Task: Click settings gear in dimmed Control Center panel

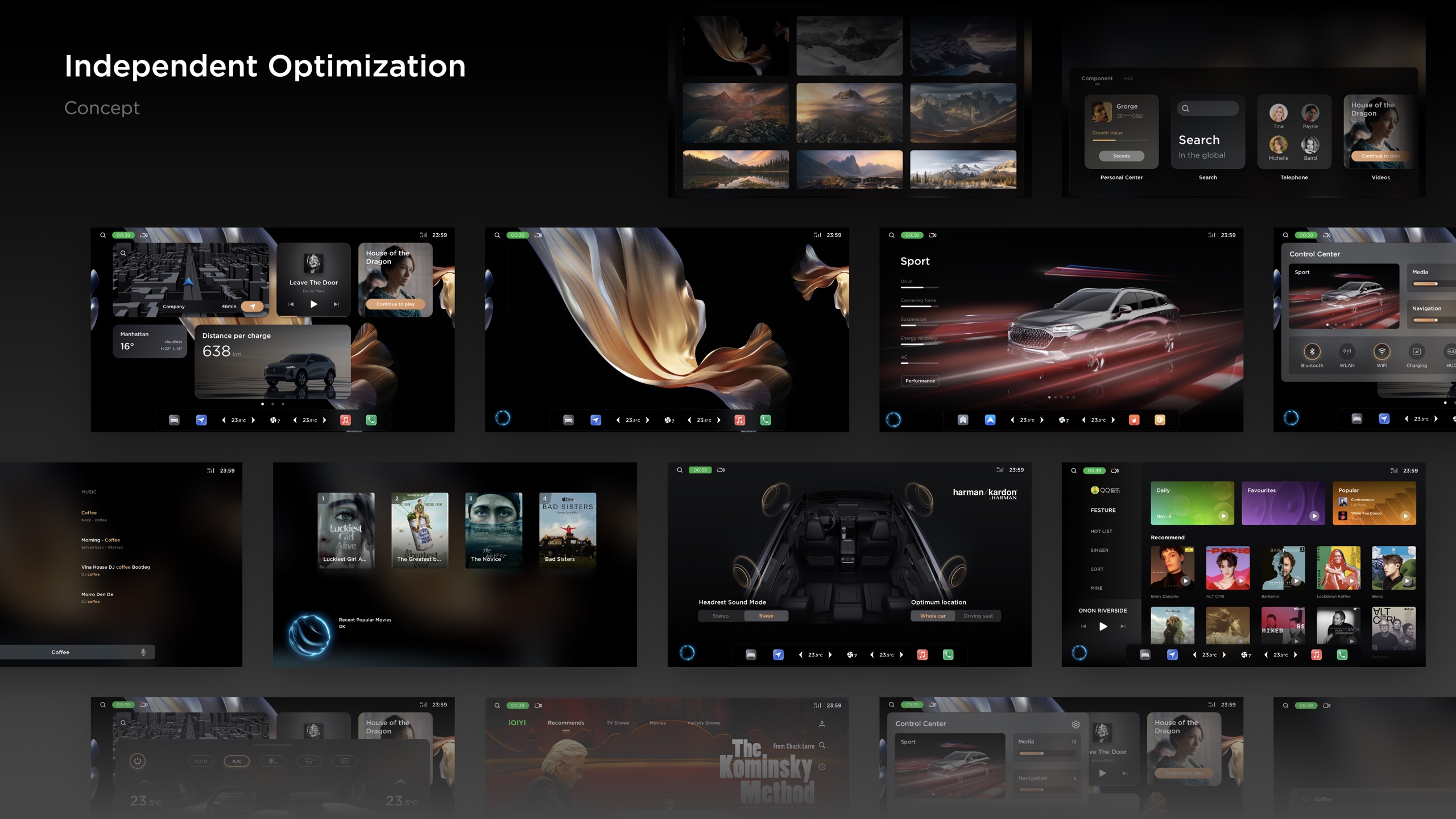Action: point(1076,724)
